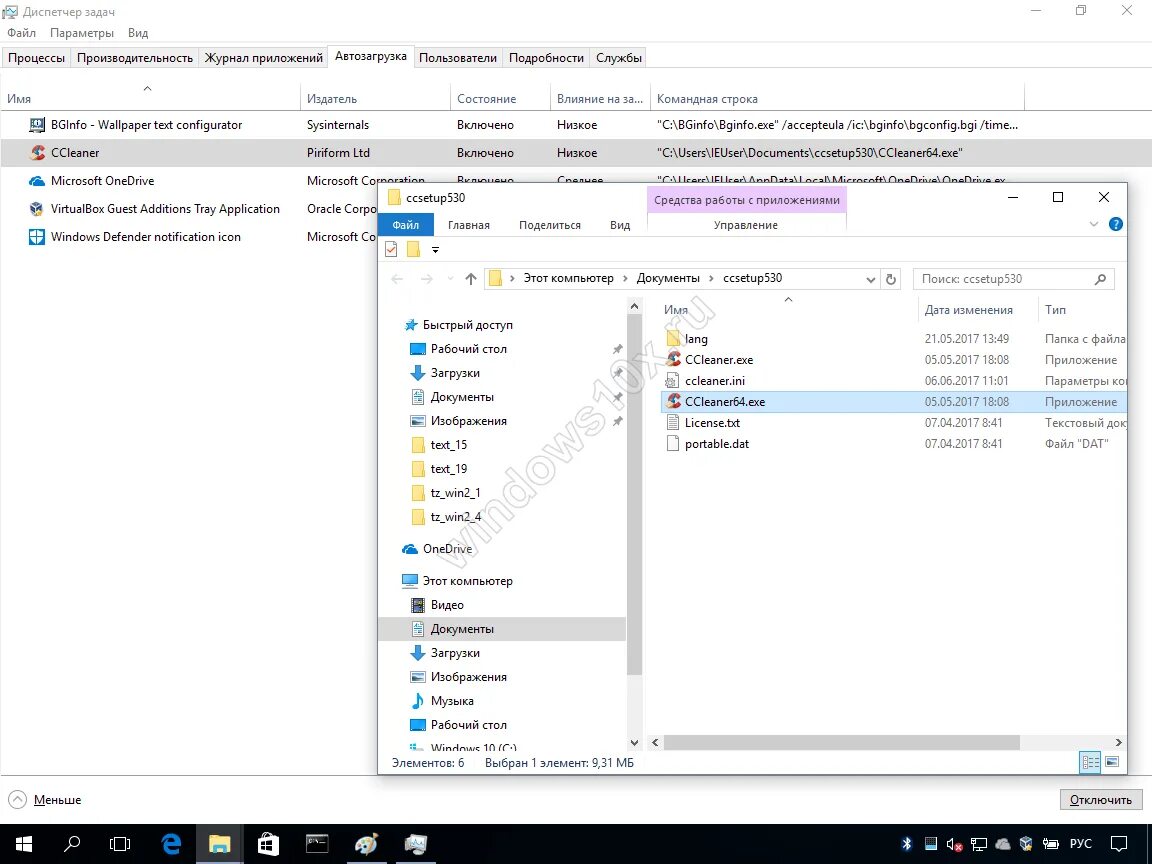The width and height of the screenshot is (1152, 864).
Task: Click the back navigation arrow
Action: 396,278
